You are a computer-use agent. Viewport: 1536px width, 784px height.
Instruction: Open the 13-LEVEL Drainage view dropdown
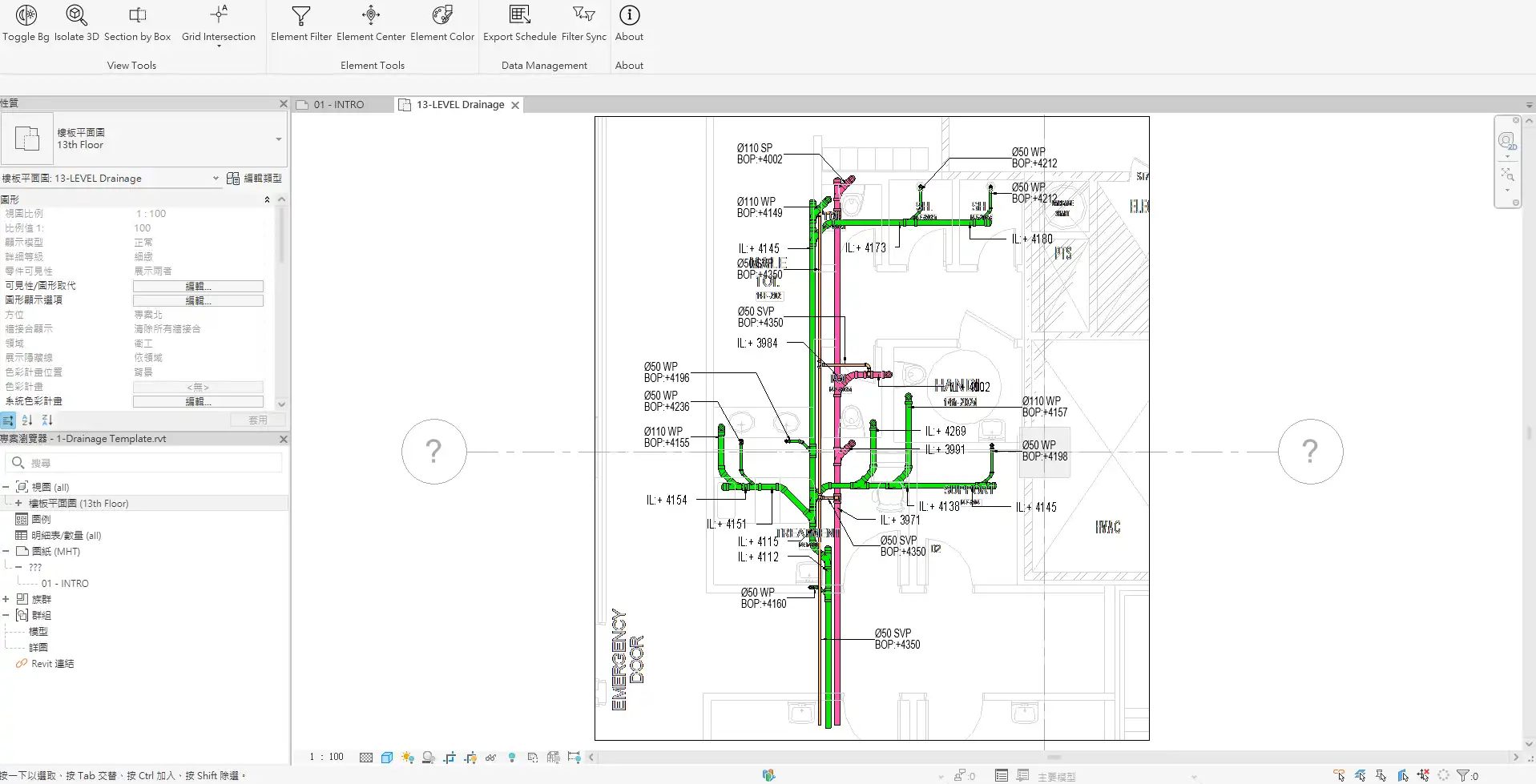[x=216, y=179]
